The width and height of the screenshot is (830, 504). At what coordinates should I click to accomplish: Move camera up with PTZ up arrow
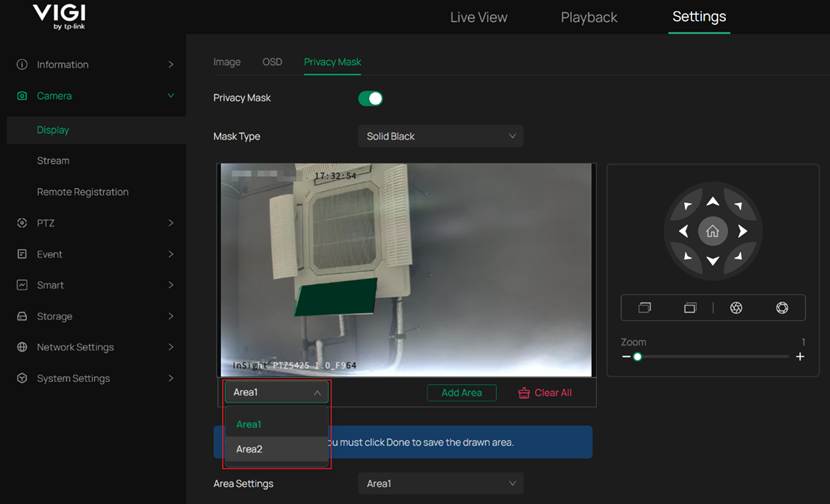[713, 202]
